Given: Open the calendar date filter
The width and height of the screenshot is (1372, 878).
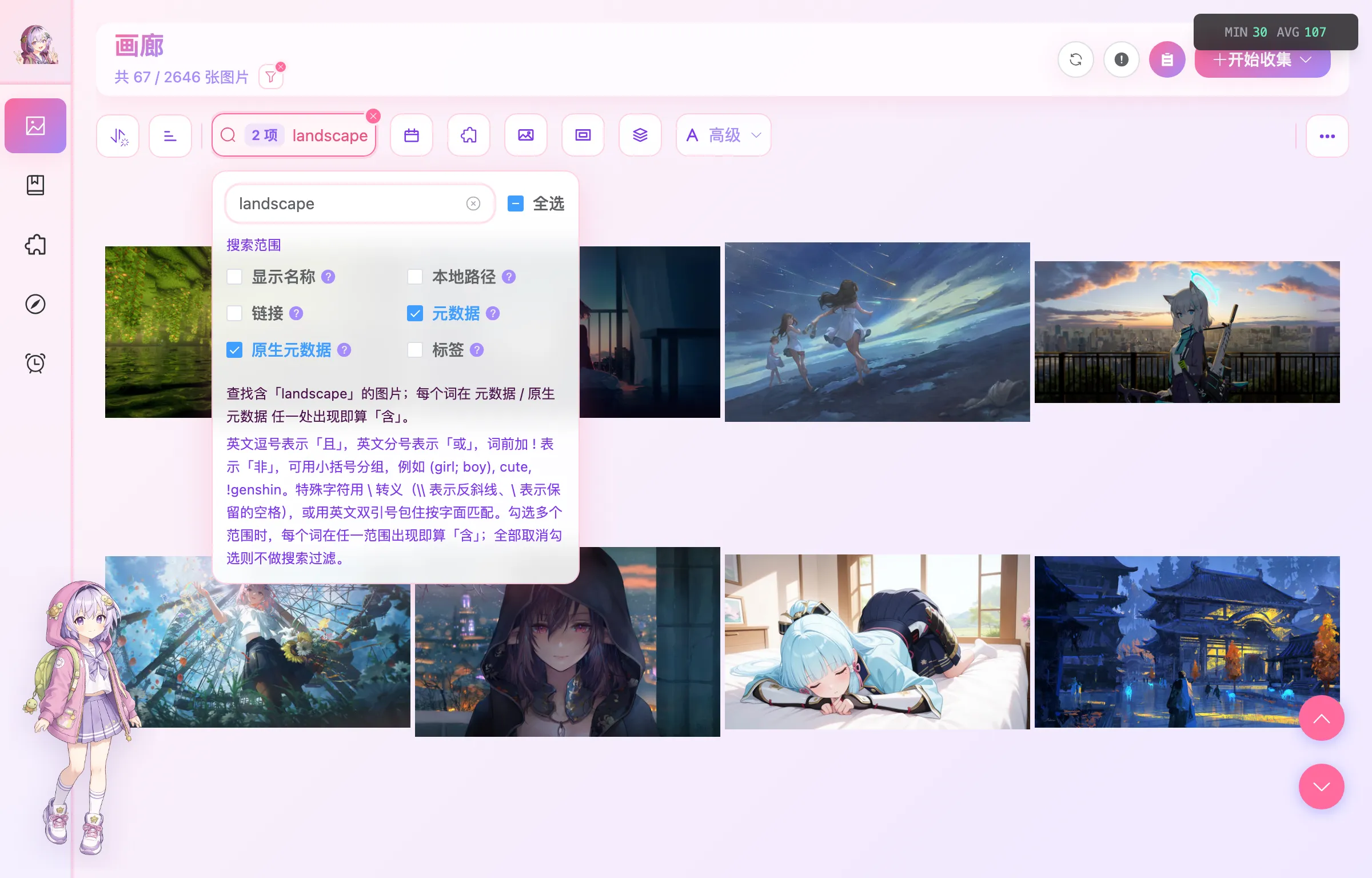Looking at the screenshot, I should click(x=412, y=135).
